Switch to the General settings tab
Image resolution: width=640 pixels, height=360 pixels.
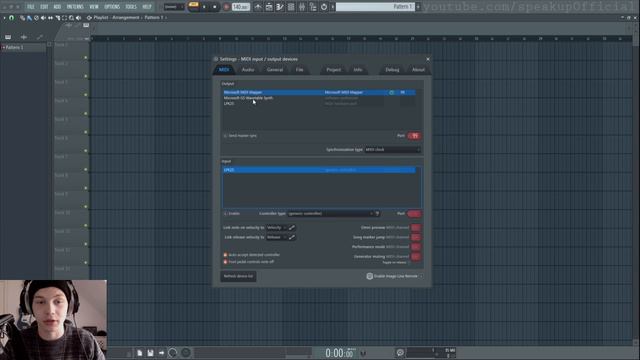point(275,70)
